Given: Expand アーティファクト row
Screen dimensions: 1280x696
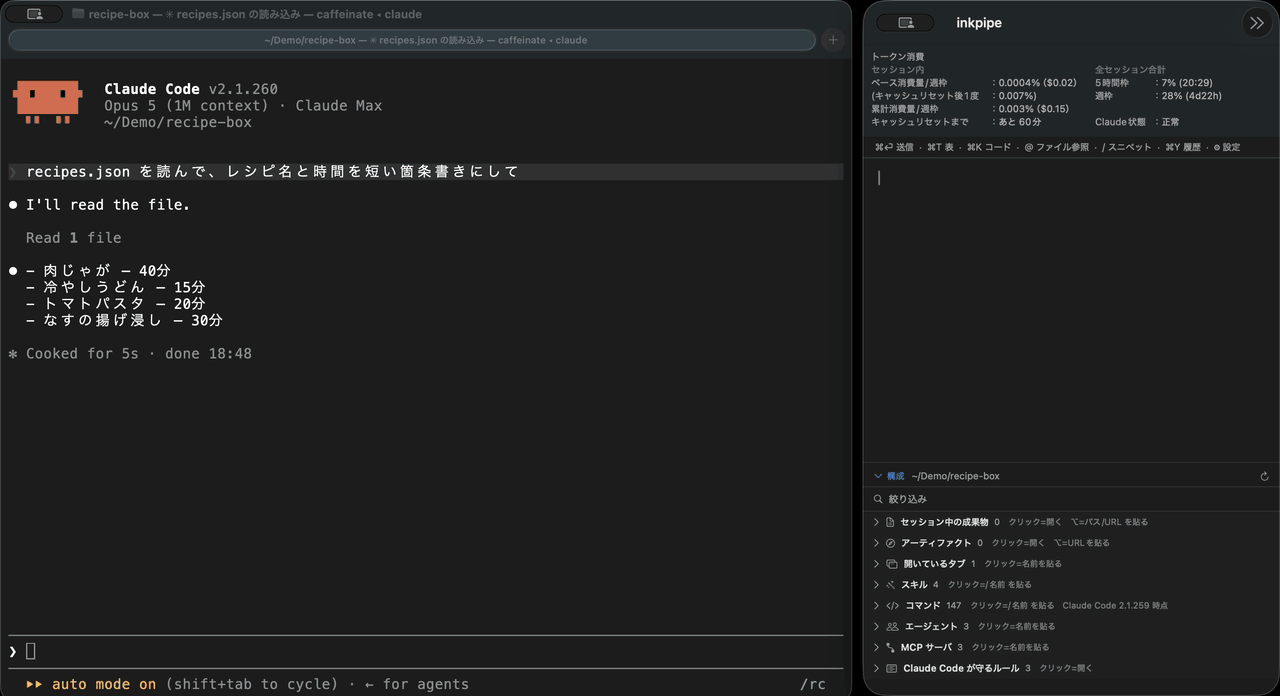Looking at the screenshot, I should coord(877,543).
